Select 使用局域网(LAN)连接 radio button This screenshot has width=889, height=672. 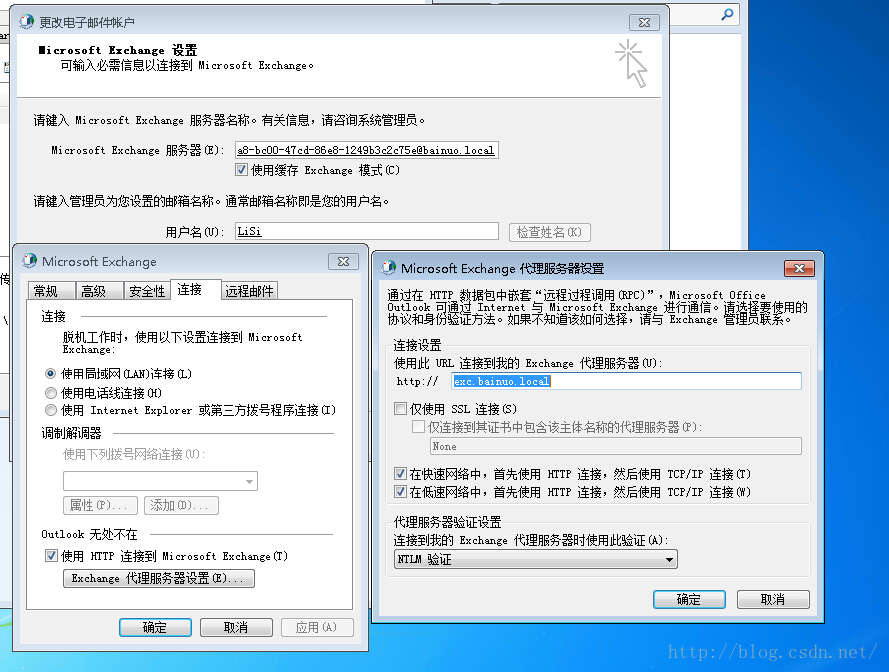point(50,374)
